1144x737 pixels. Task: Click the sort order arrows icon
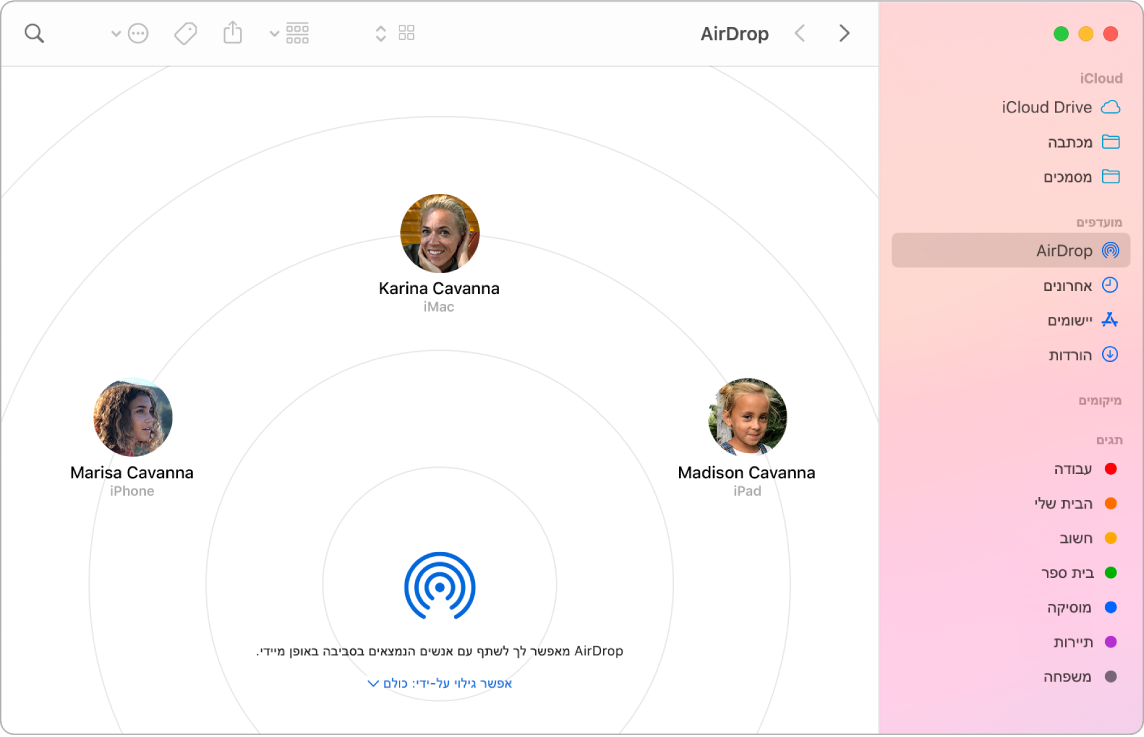(380, 33)
